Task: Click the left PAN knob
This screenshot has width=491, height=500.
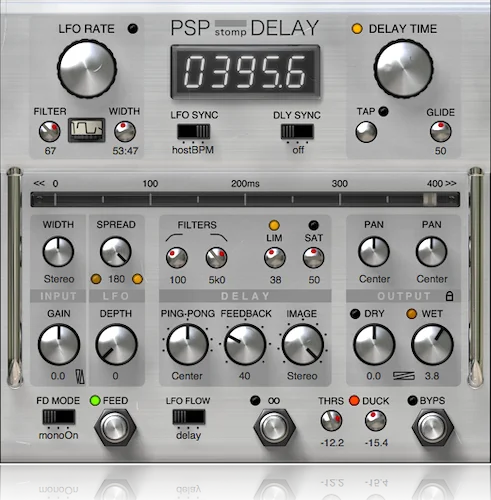Action: click(x=374, y=252)
